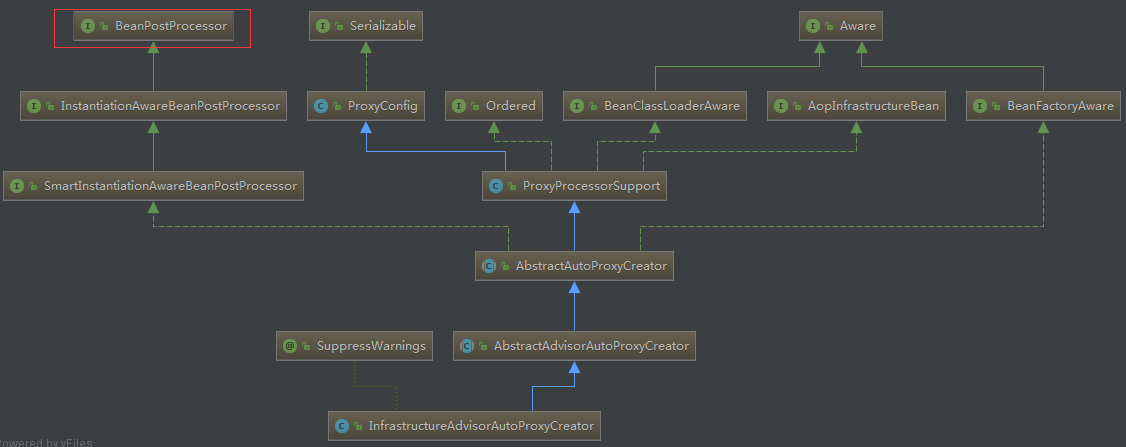Select the AbstractAdvisorAutoProxyCreator node
1126x447 pixels.
pos(574,346)
